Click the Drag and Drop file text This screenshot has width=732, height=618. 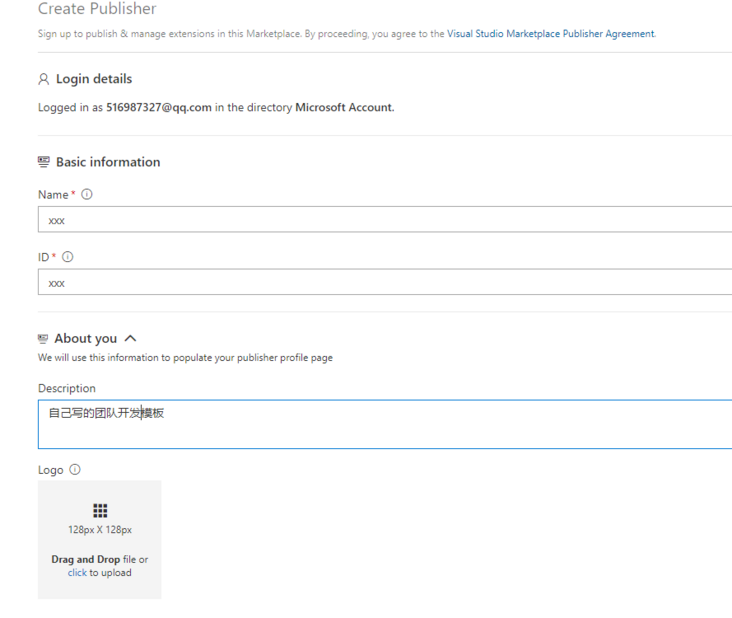pyautogui.click(x=93, y=559)
